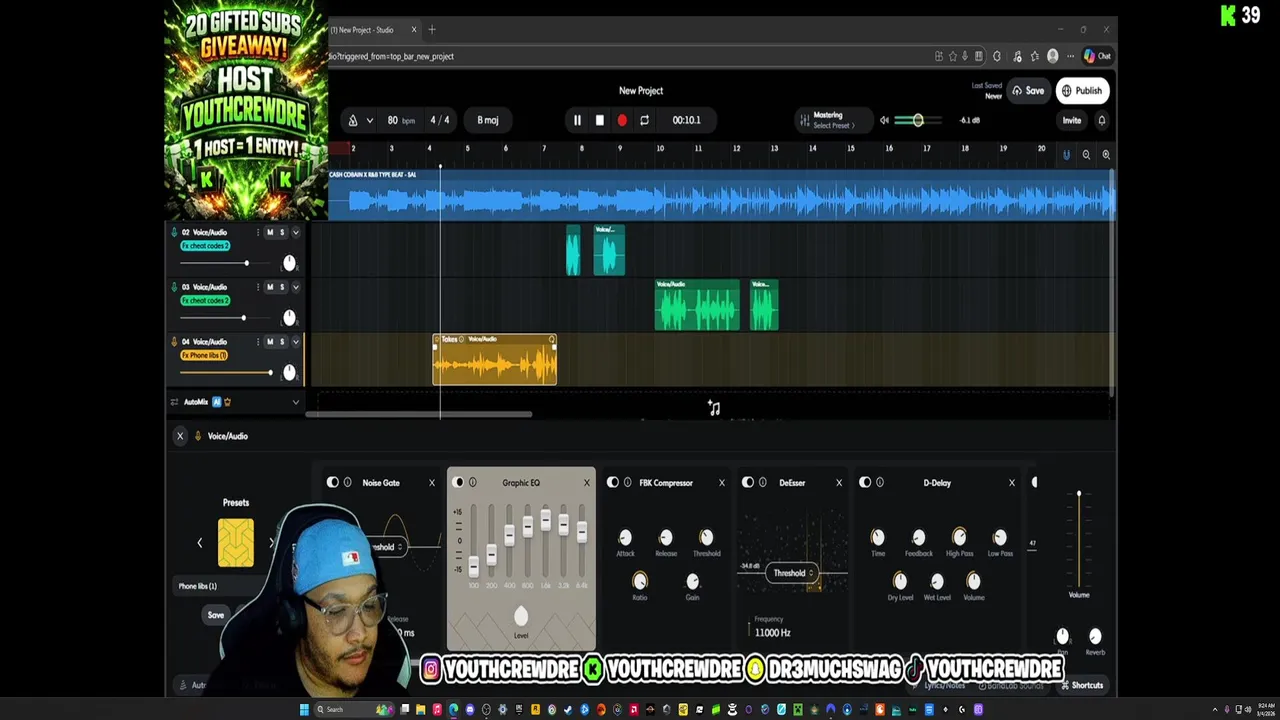Publish the project

(1082, 91)
